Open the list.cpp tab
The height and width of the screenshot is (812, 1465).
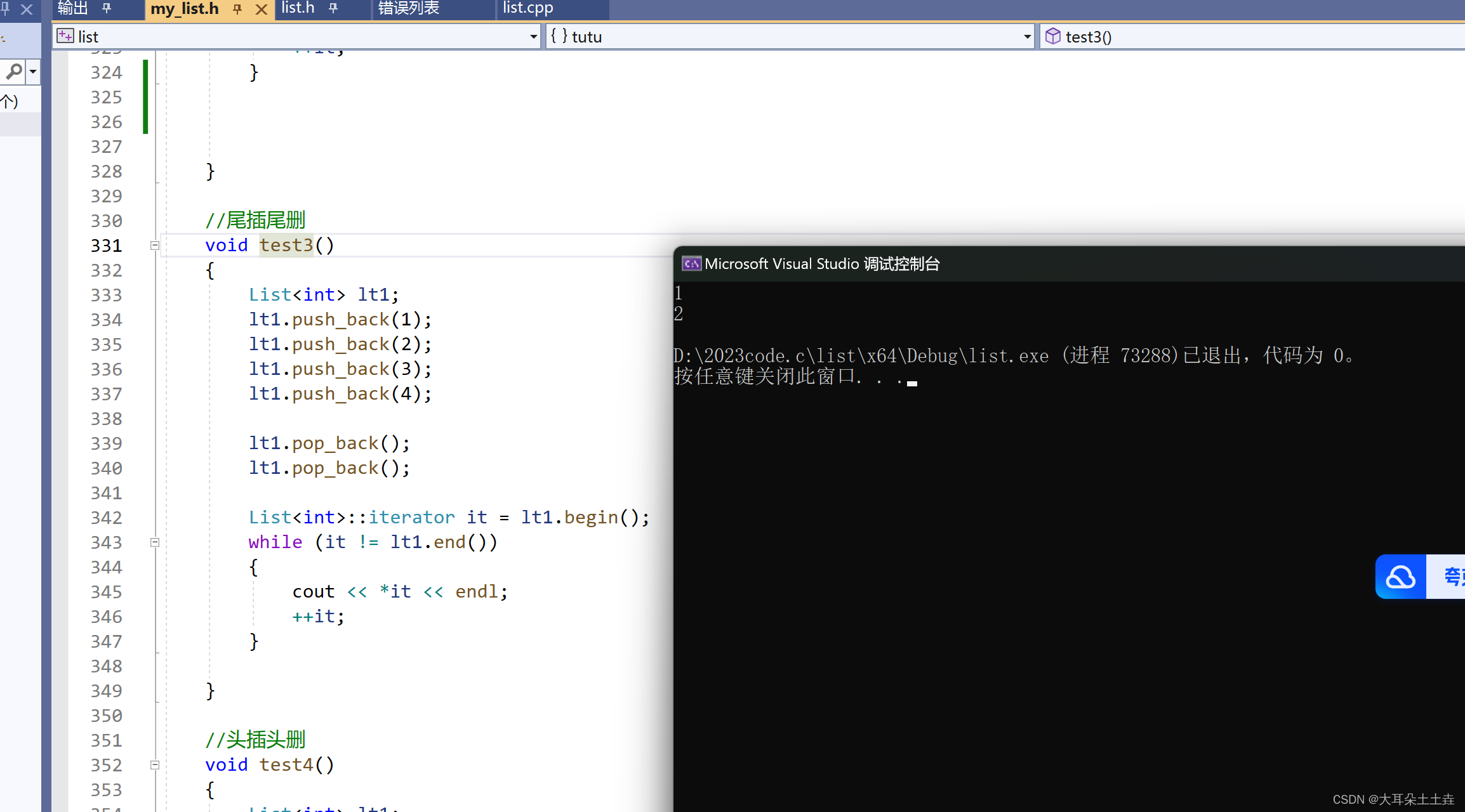click(x=528, y=8)
